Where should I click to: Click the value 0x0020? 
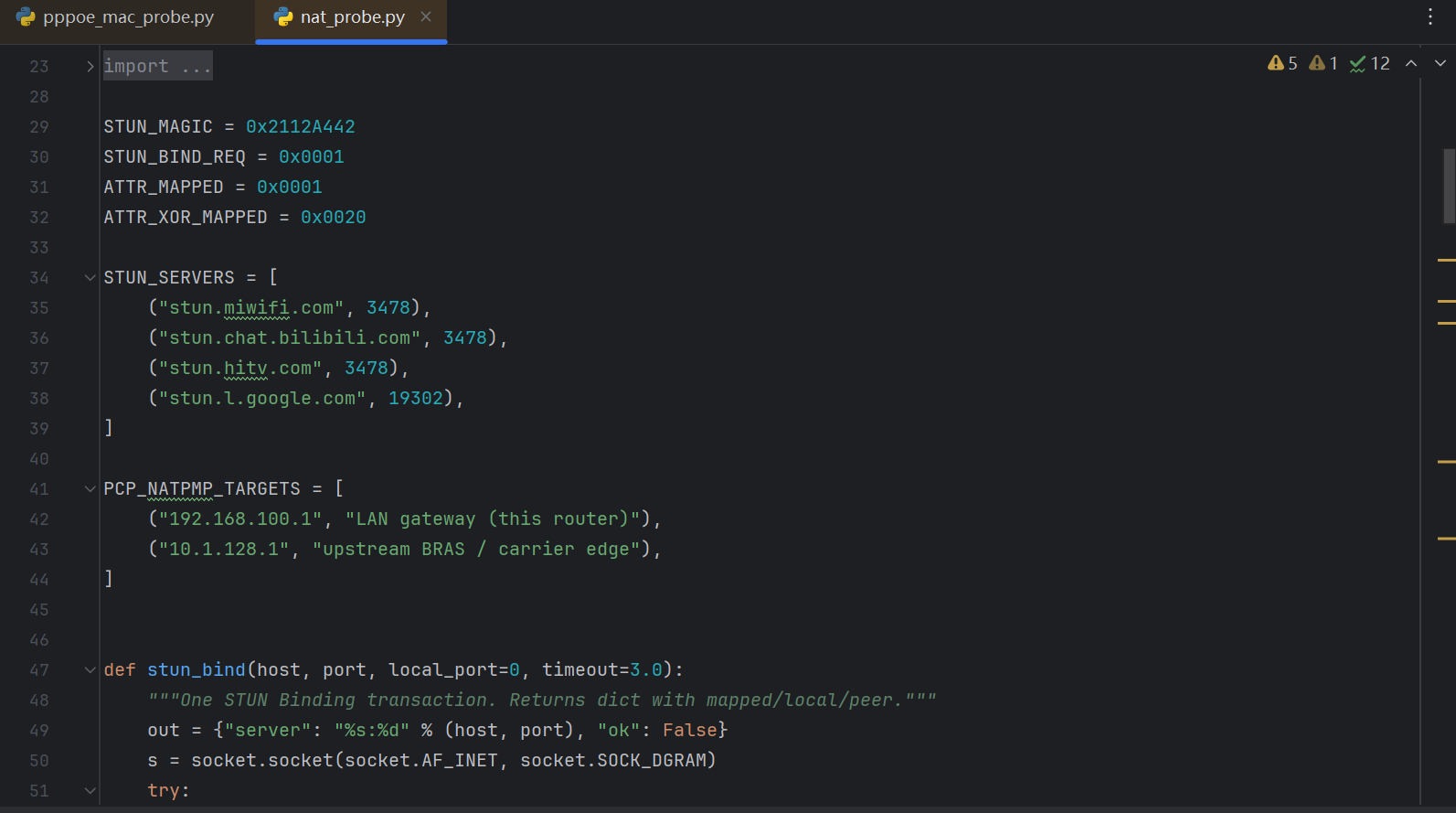point(334,217)
